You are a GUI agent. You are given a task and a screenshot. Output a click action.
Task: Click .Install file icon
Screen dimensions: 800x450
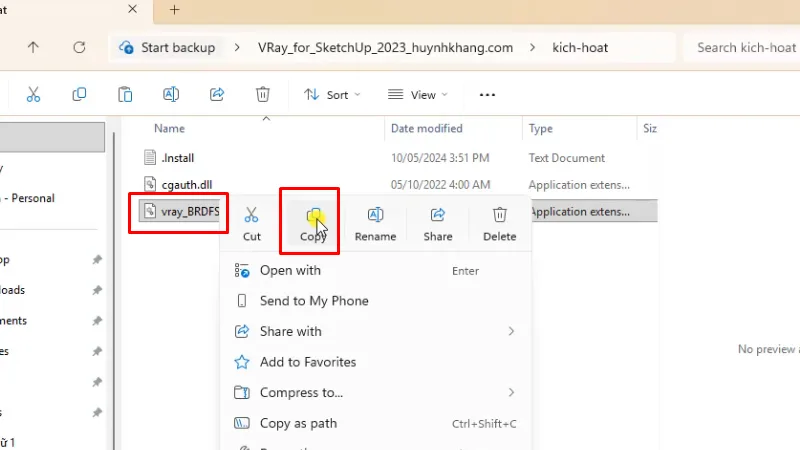[149, 158]
